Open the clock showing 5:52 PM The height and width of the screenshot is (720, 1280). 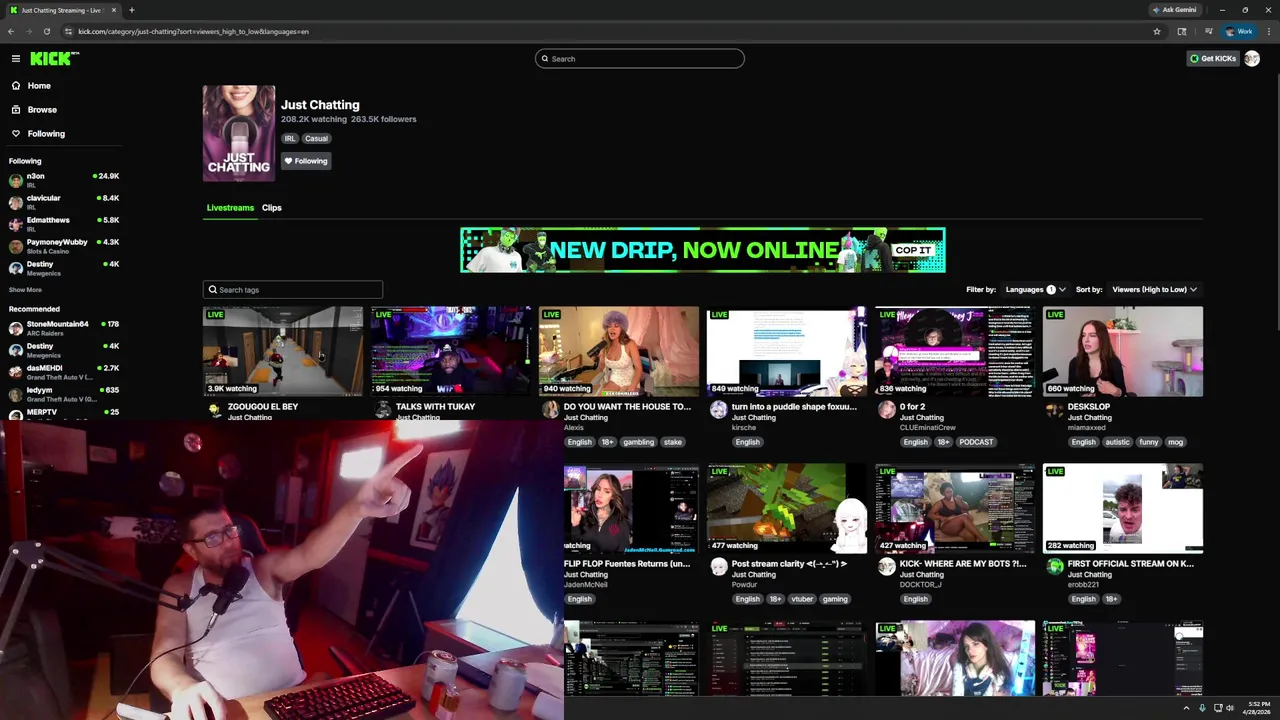tap(1256, 708)
